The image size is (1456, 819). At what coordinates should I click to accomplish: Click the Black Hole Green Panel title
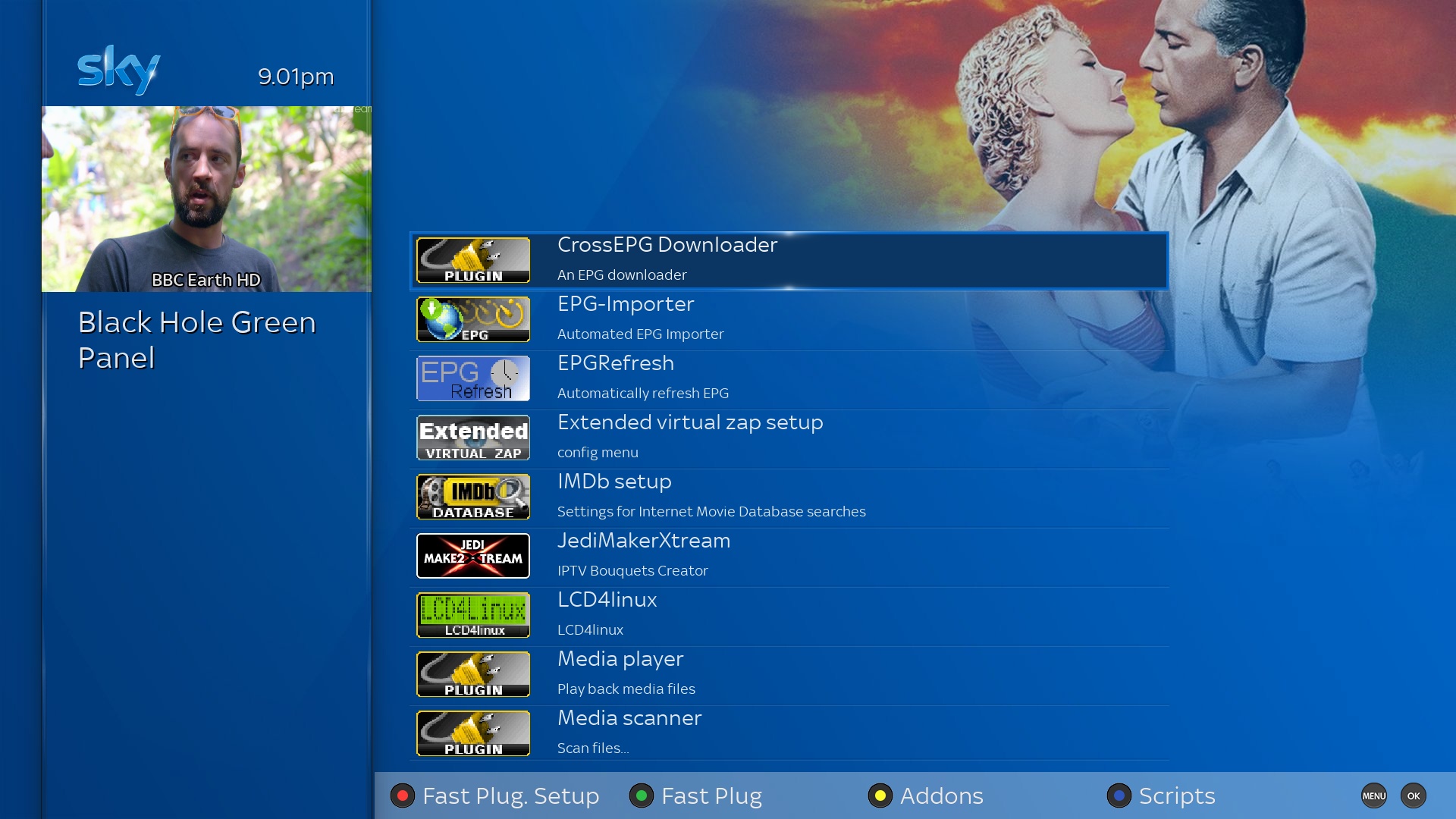point(197,340)
